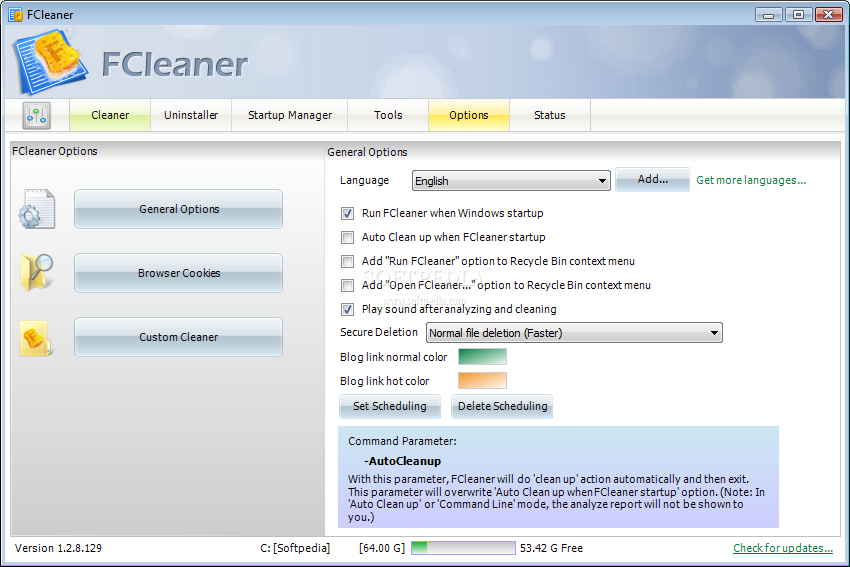Click the General Options gear document icon
850x567 pixels.
tap(37, 209)
